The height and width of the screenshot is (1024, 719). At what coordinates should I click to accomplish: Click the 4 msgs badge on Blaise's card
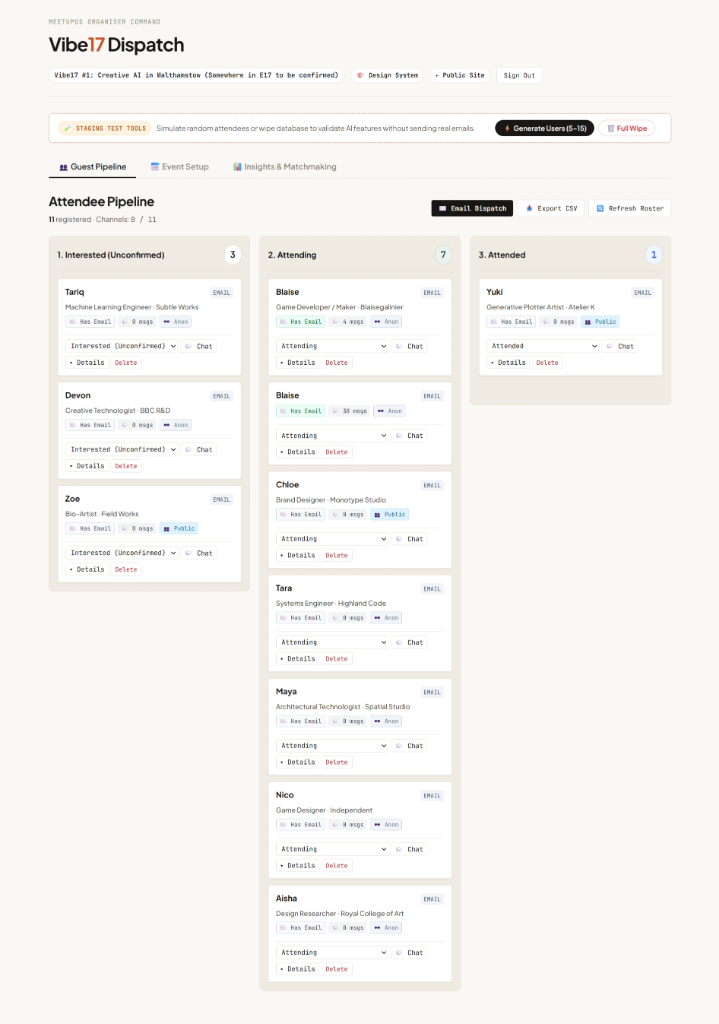point(347,321)
